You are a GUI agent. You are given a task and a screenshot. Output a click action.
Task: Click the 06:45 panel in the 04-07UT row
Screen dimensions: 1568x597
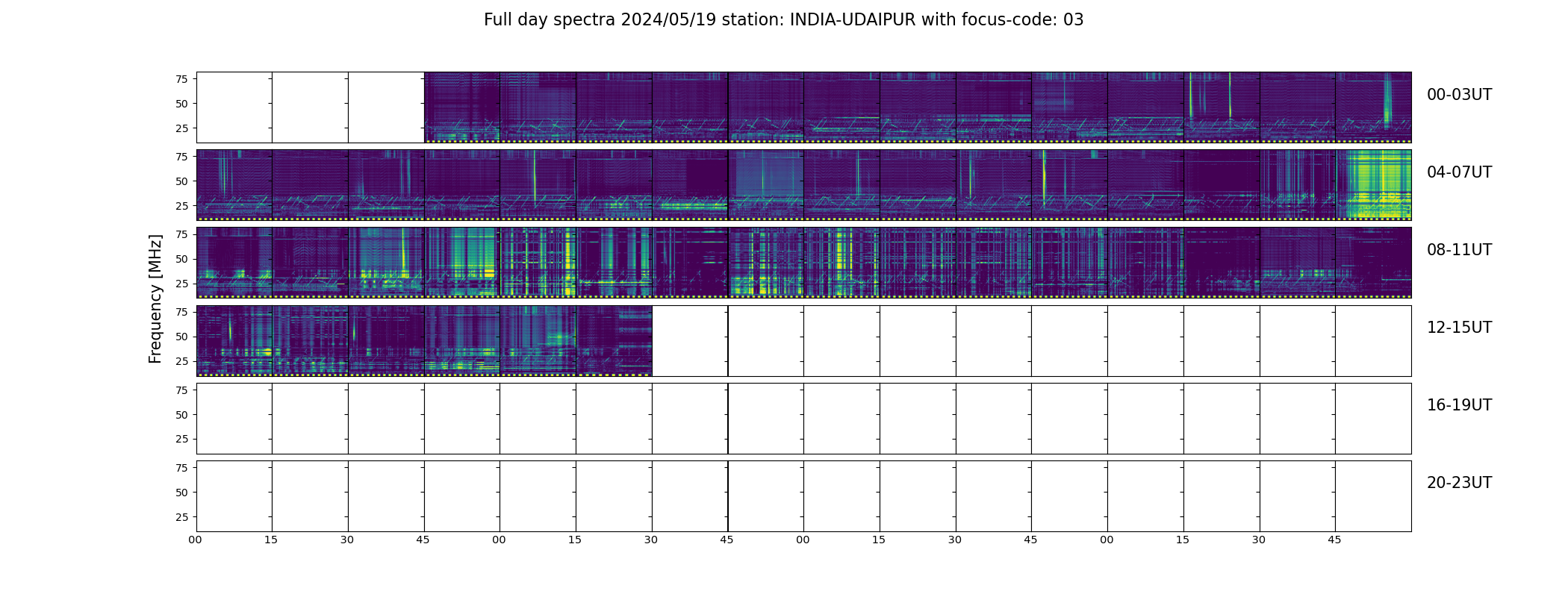click(x=1069, y=185)
